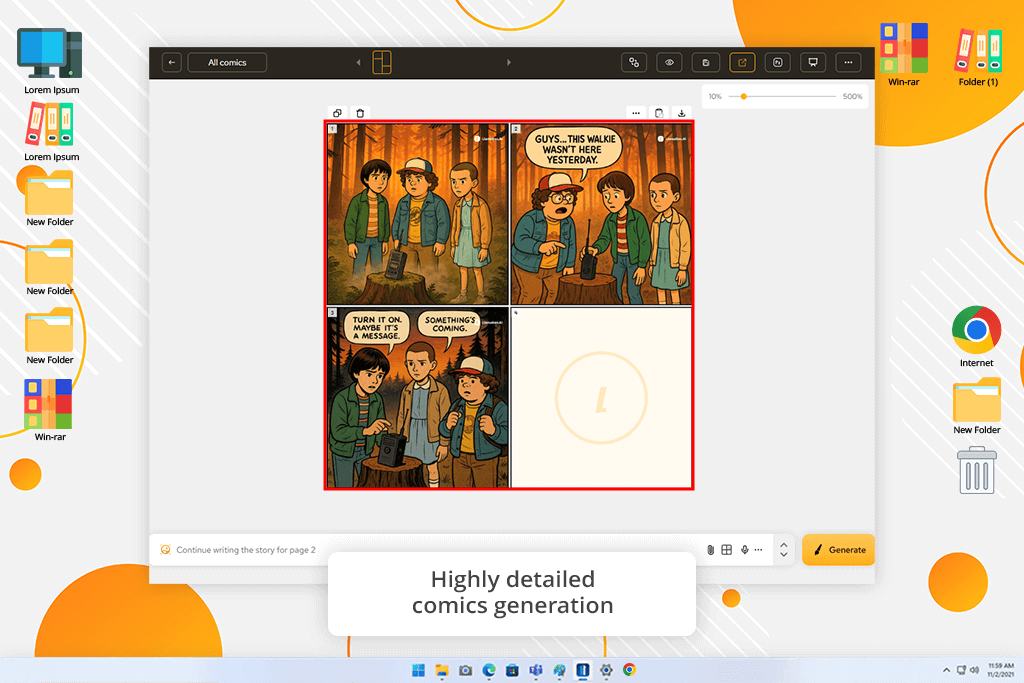The image size is (1024, 683).
Task: Open the Win-rar icon in top right
Action: (904, 55)
